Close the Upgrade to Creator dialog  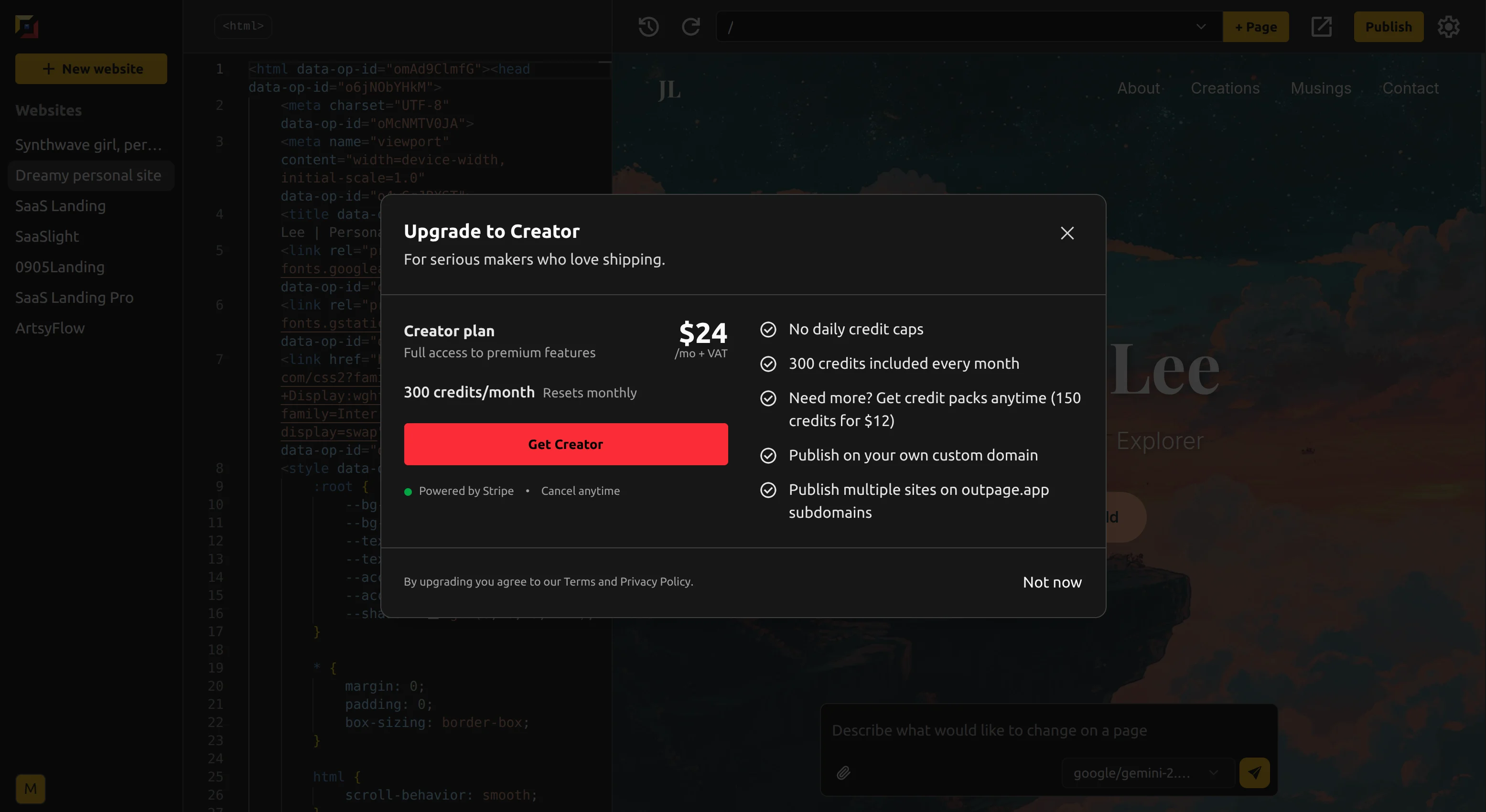click(1066, 233)
